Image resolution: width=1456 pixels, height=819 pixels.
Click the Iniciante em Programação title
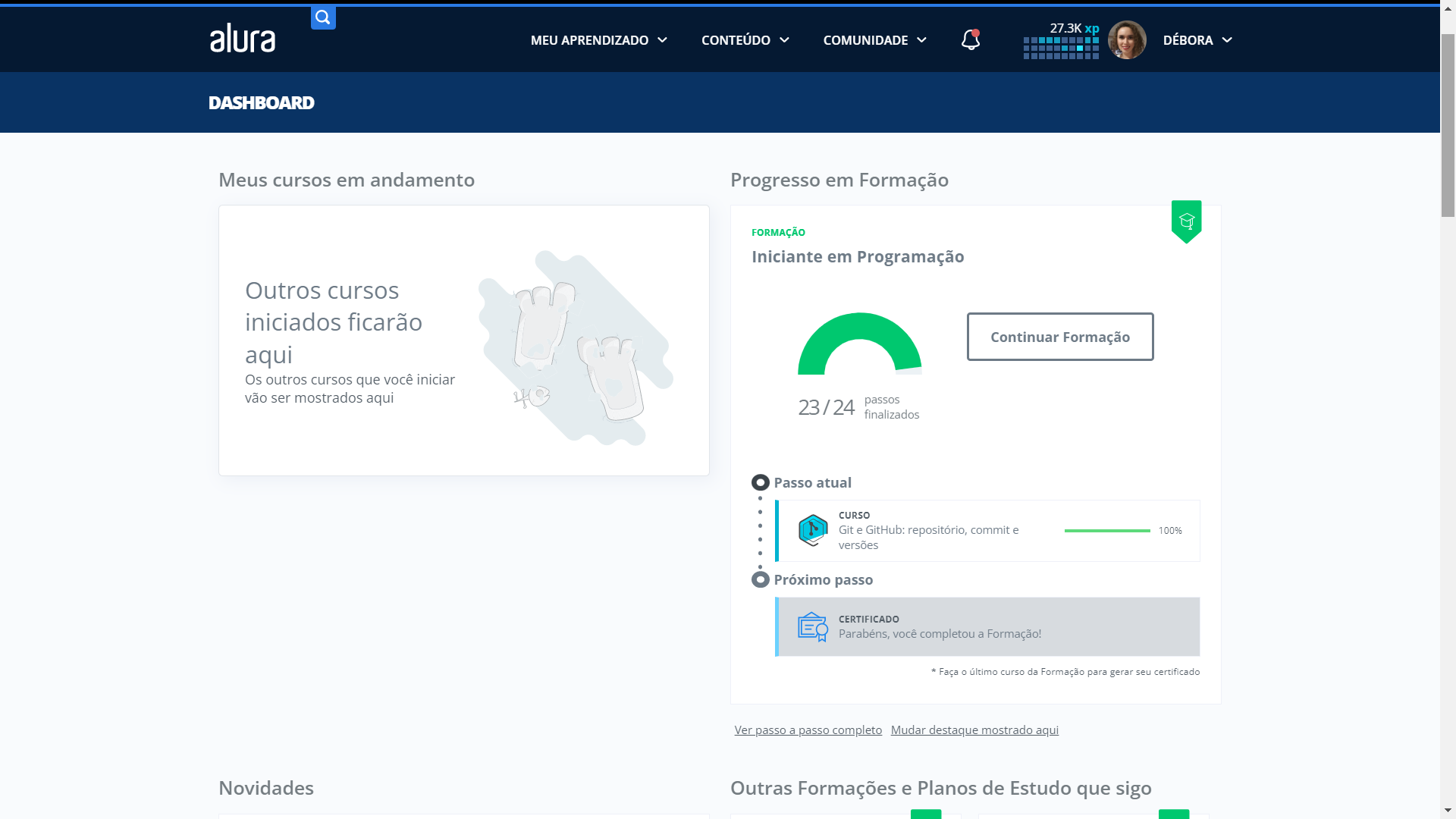point(858,257)
